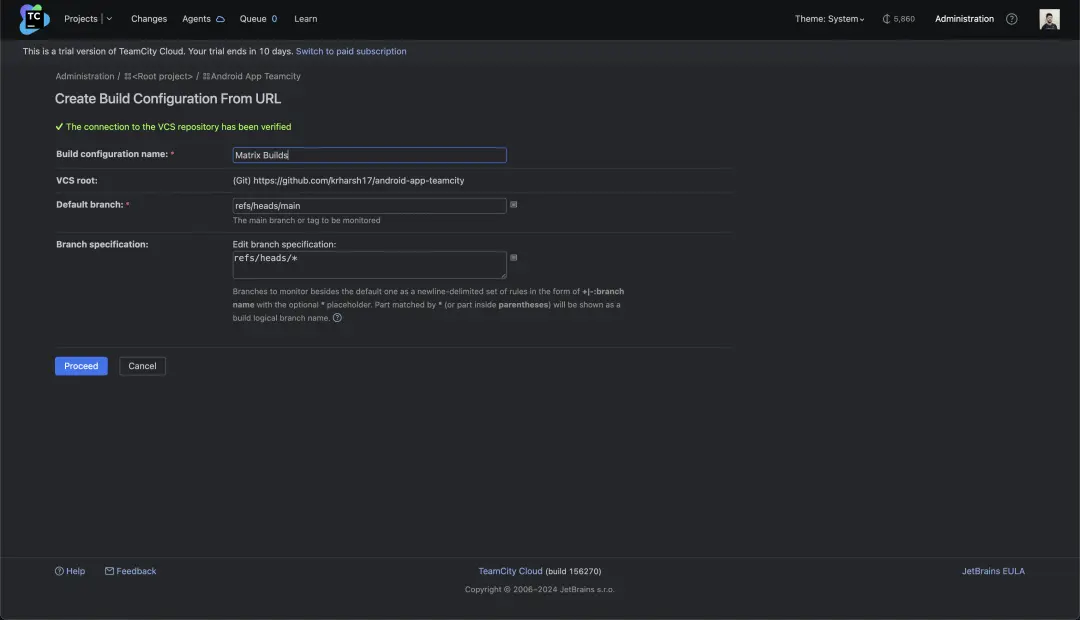
Task: Open the Learn menu item
Action: [305, 19]
